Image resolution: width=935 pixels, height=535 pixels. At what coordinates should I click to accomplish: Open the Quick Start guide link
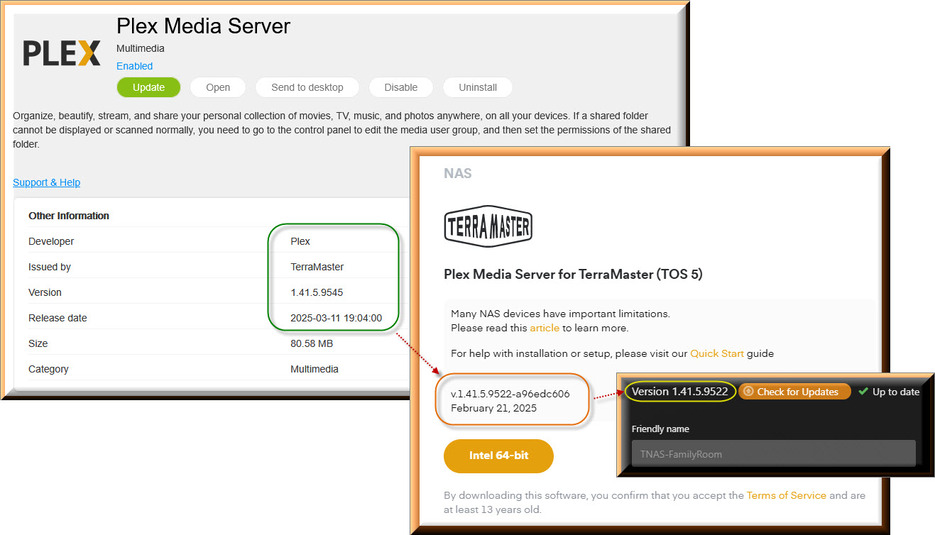(717, 354)
